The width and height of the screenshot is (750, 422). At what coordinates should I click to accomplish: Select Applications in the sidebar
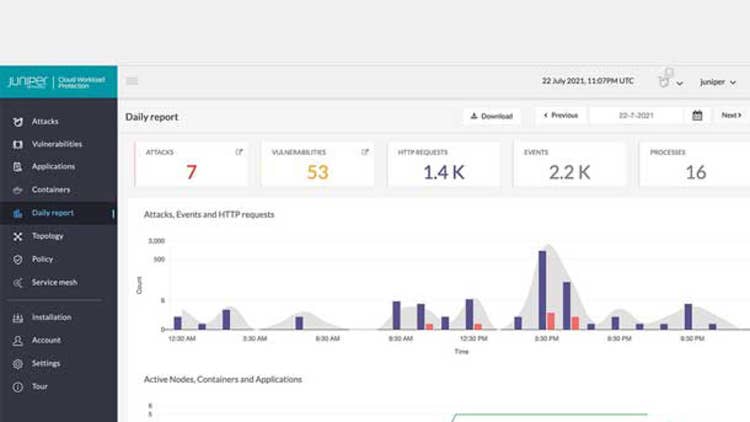tap(53, 167)
